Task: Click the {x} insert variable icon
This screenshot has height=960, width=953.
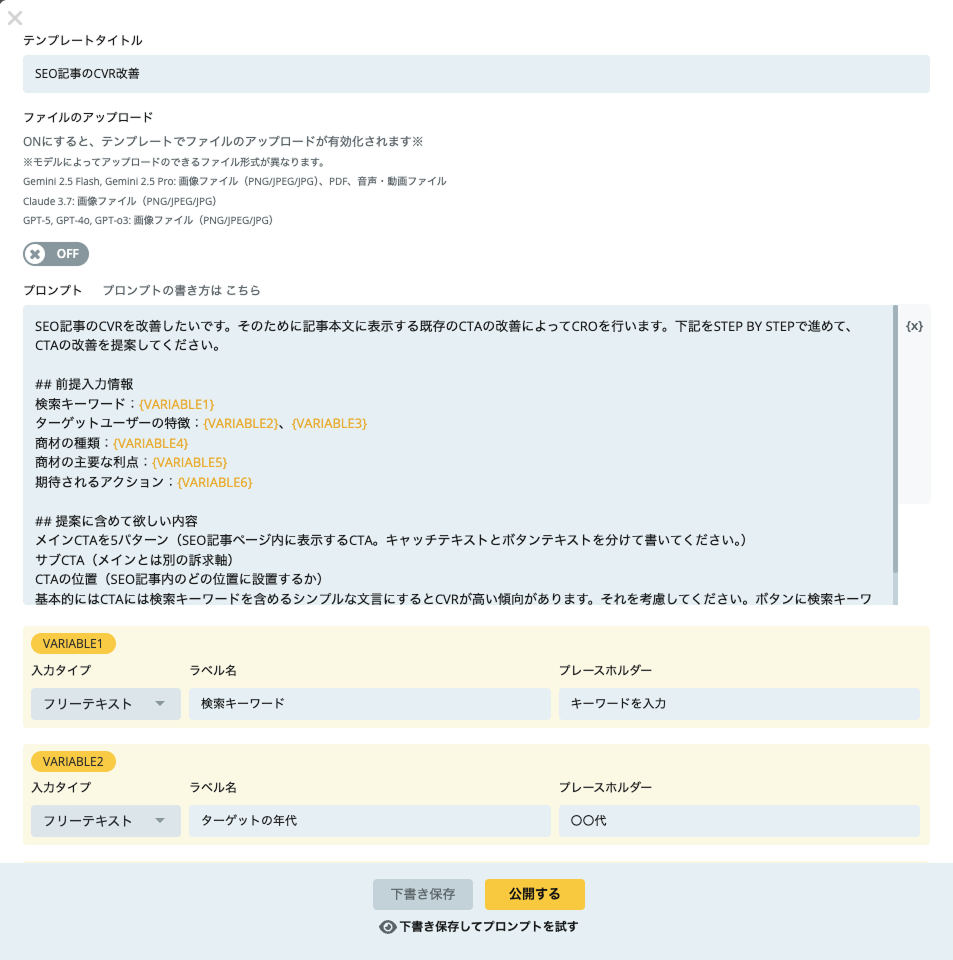Action: click(913, 326)
